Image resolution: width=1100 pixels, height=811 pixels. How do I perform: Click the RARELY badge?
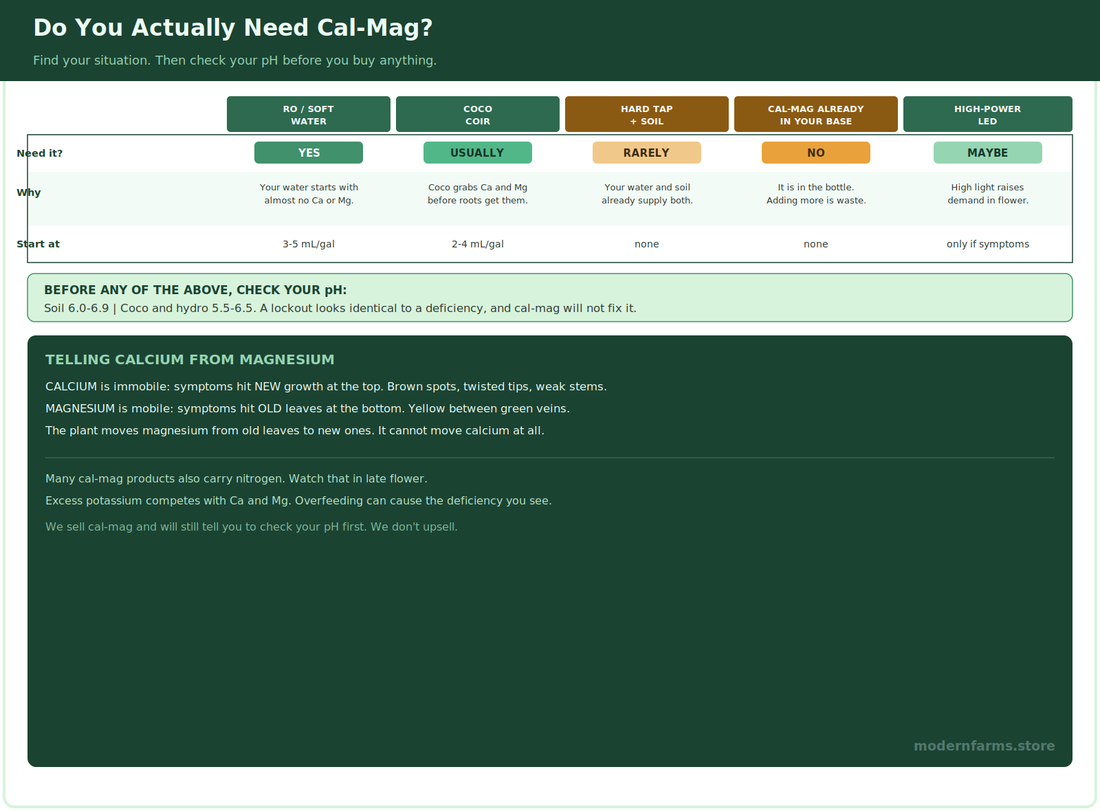pos(647,153)
